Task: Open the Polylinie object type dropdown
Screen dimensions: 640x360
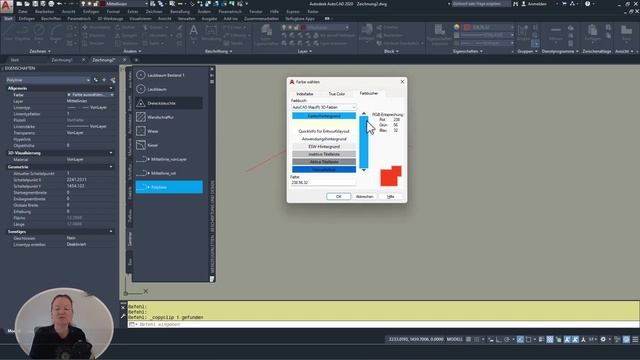Action: [x=48, y=80]
